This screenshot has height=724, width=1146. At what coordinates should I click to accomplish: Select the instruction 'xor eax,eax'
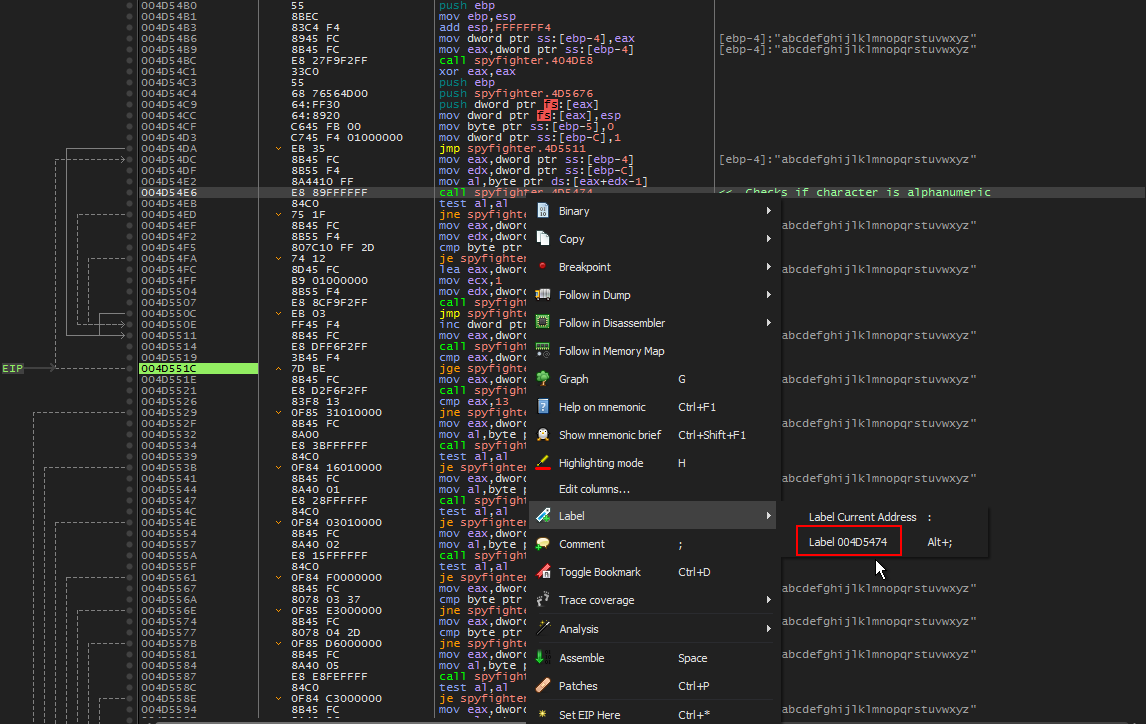click(x=477, y=72)
